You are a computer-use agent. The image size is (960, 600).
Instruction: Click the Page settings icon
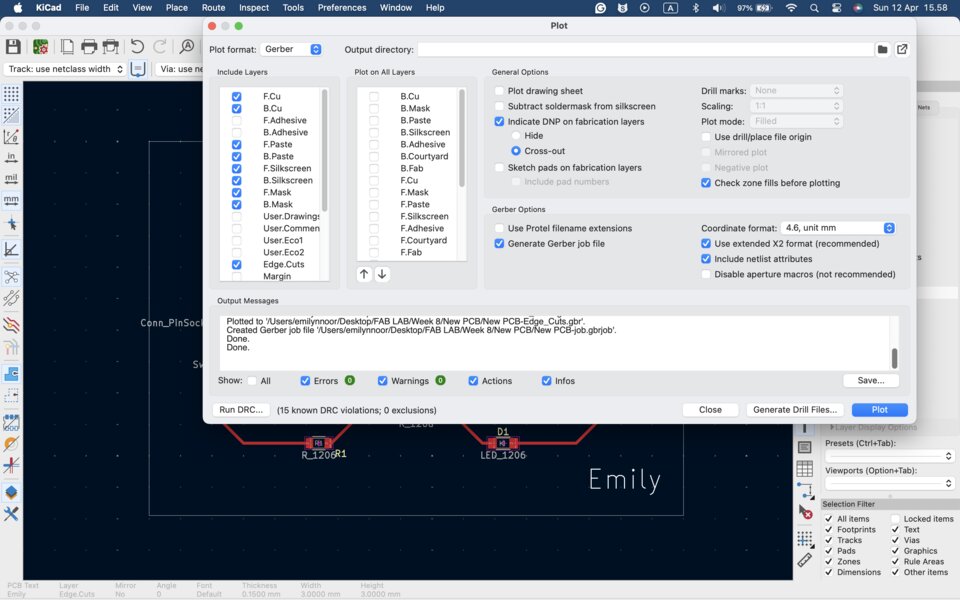click(x=67, y=47)
